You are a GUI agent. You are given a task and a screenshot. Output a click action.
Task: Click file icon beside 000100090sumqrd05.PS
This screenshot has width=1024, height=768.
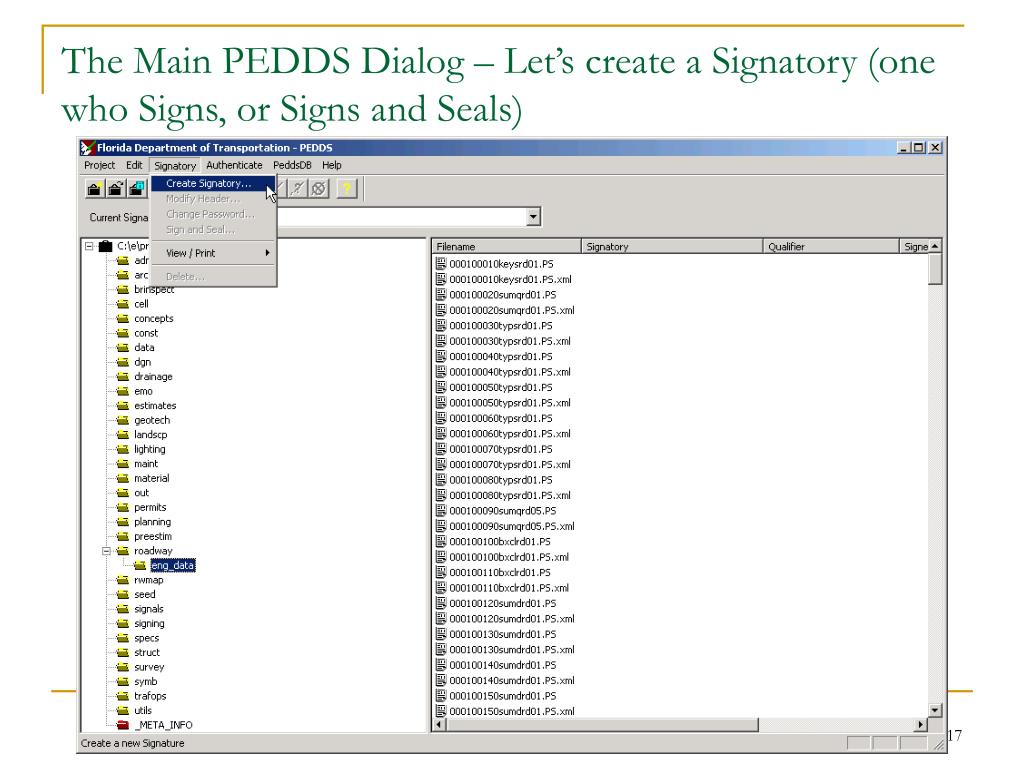click(x=441, y=510)
